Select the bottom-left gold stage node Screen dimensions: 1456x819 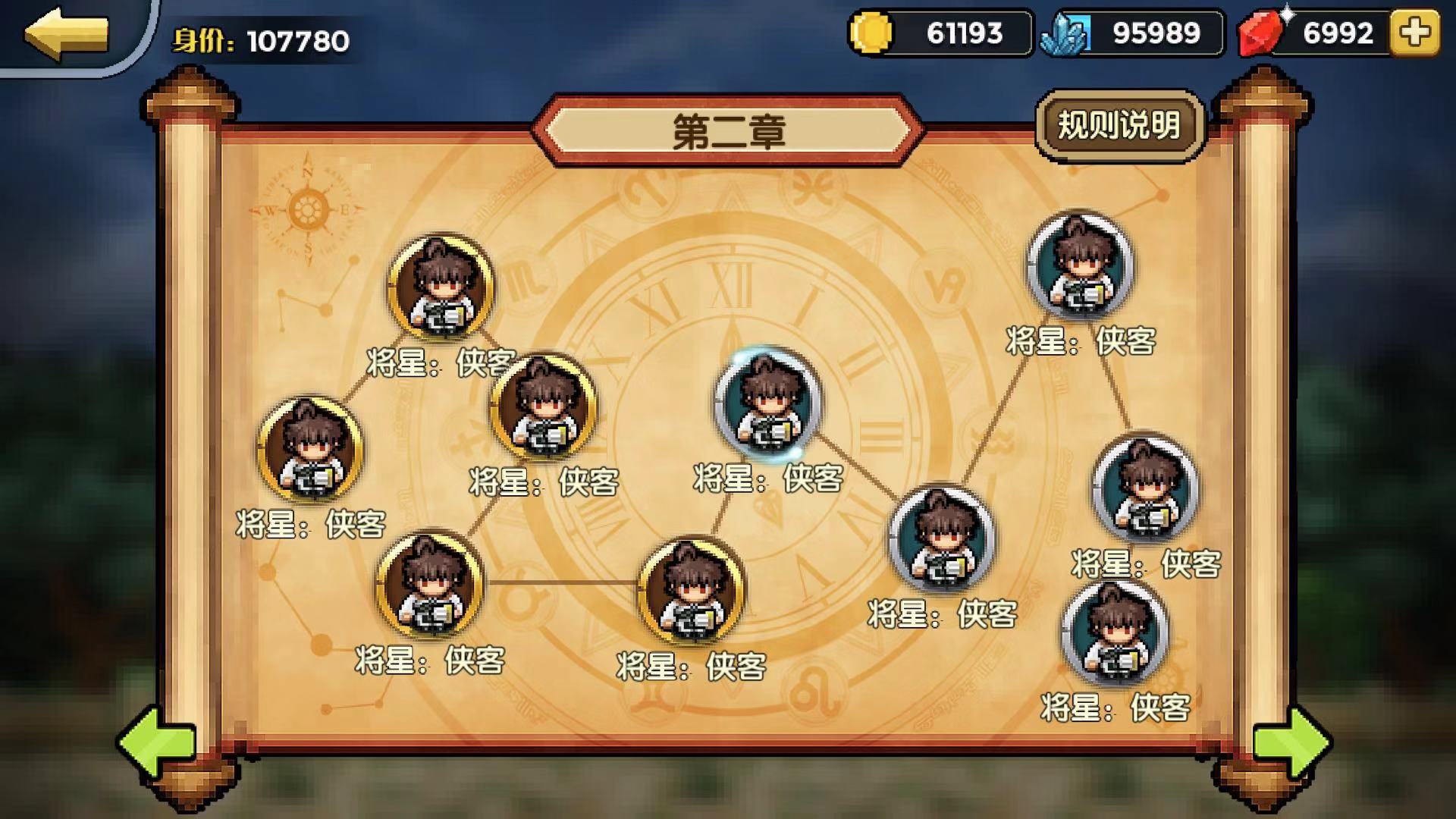click(x=429, y=584)
